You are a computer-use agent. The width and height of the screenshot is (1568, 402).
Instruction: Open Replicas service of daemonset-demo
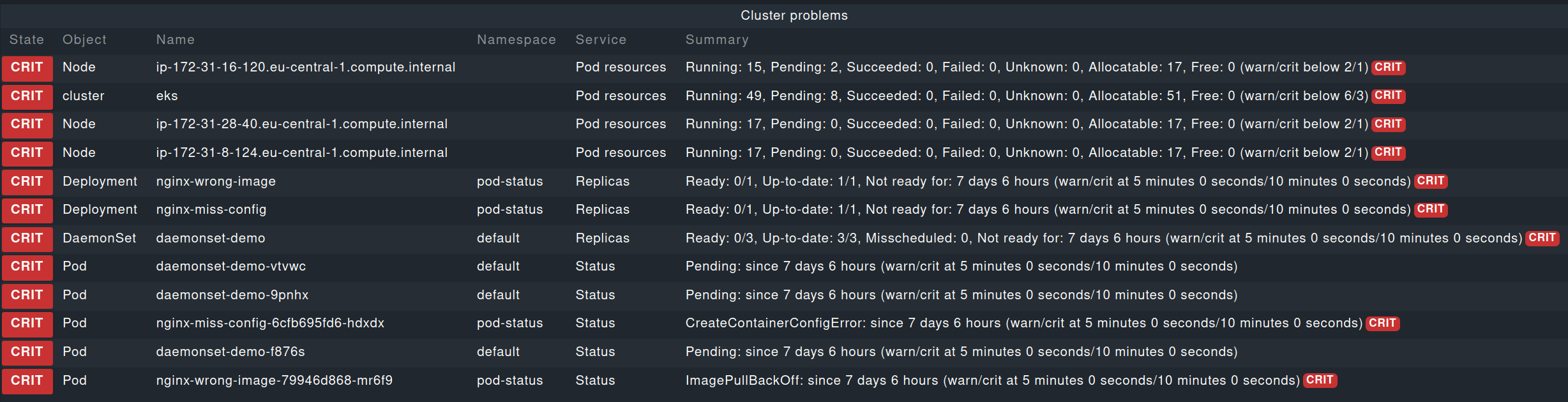pyautogui.click(x=602, y=238)
